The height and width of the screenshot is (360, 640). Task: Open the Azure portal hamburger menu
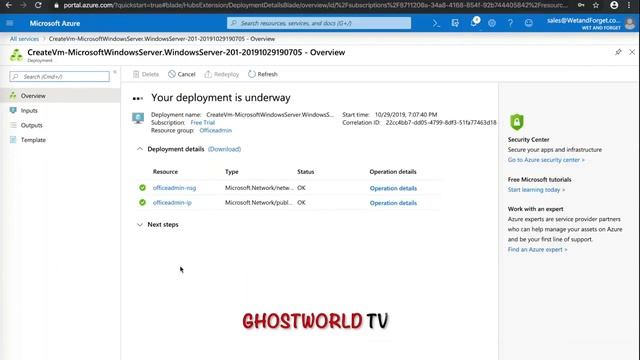[10, 23]
